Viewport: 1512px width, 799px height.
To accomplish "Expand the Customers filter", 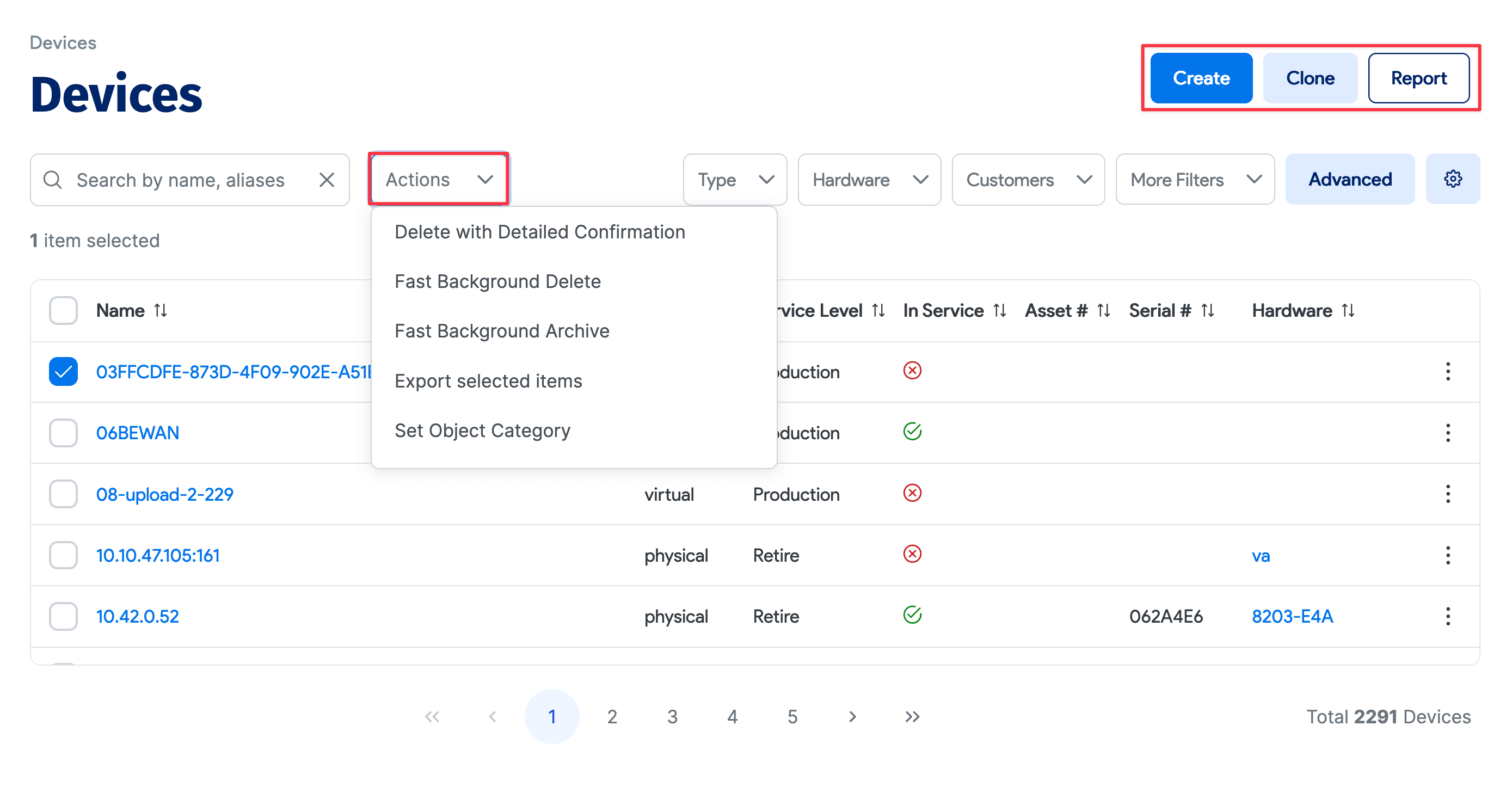I will tap(1028, 179).
